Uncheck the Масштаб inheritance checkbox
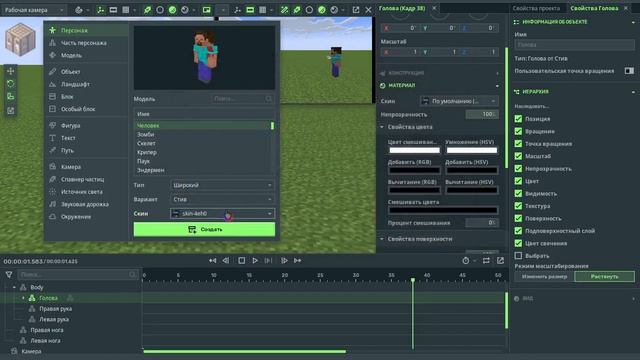The image size is (640, 360). coord(518,156)
